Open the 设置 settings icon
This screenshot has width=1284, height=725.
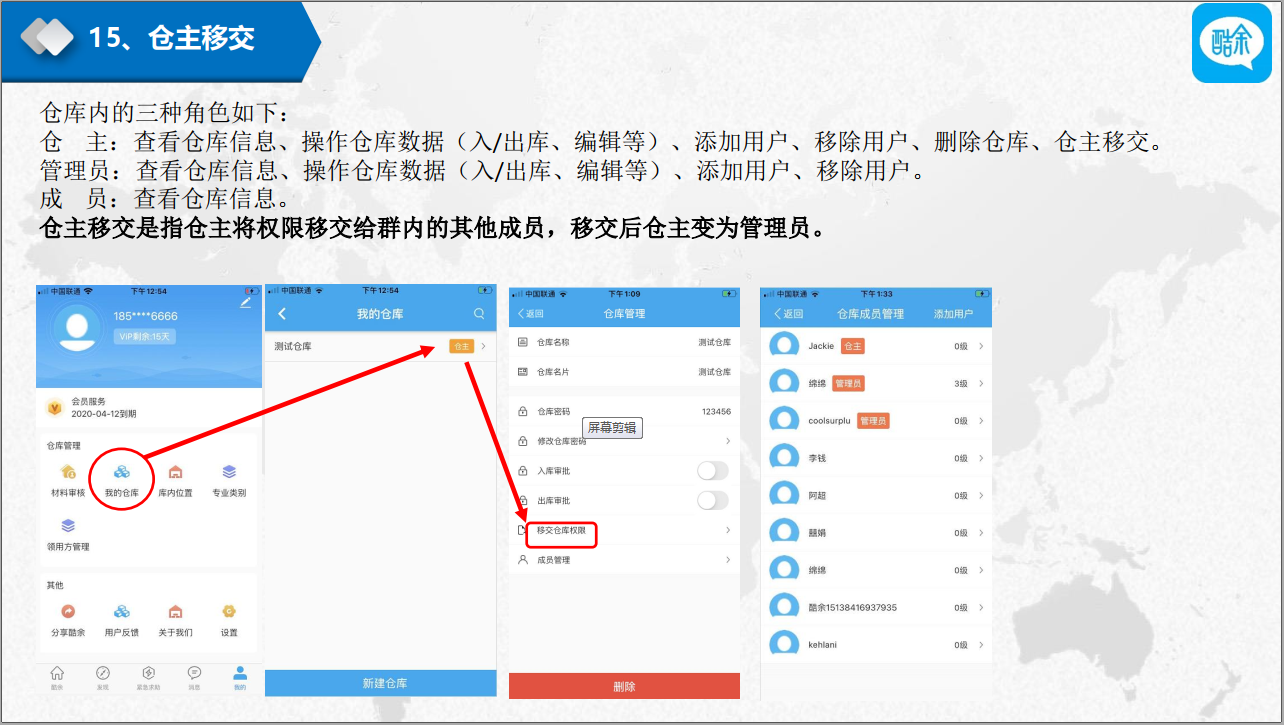click(x=229, y=611)
